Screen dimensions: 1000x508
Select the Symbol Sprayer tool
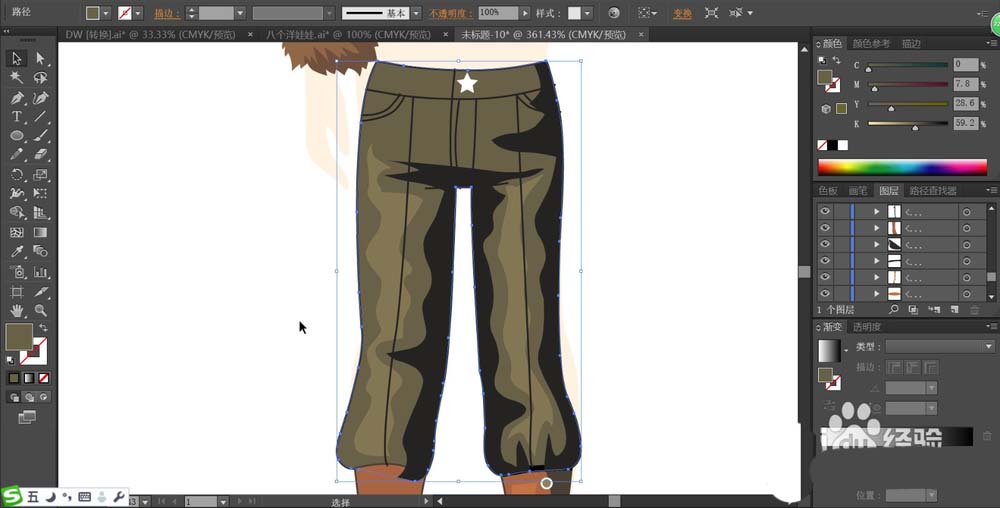[17, 272]
